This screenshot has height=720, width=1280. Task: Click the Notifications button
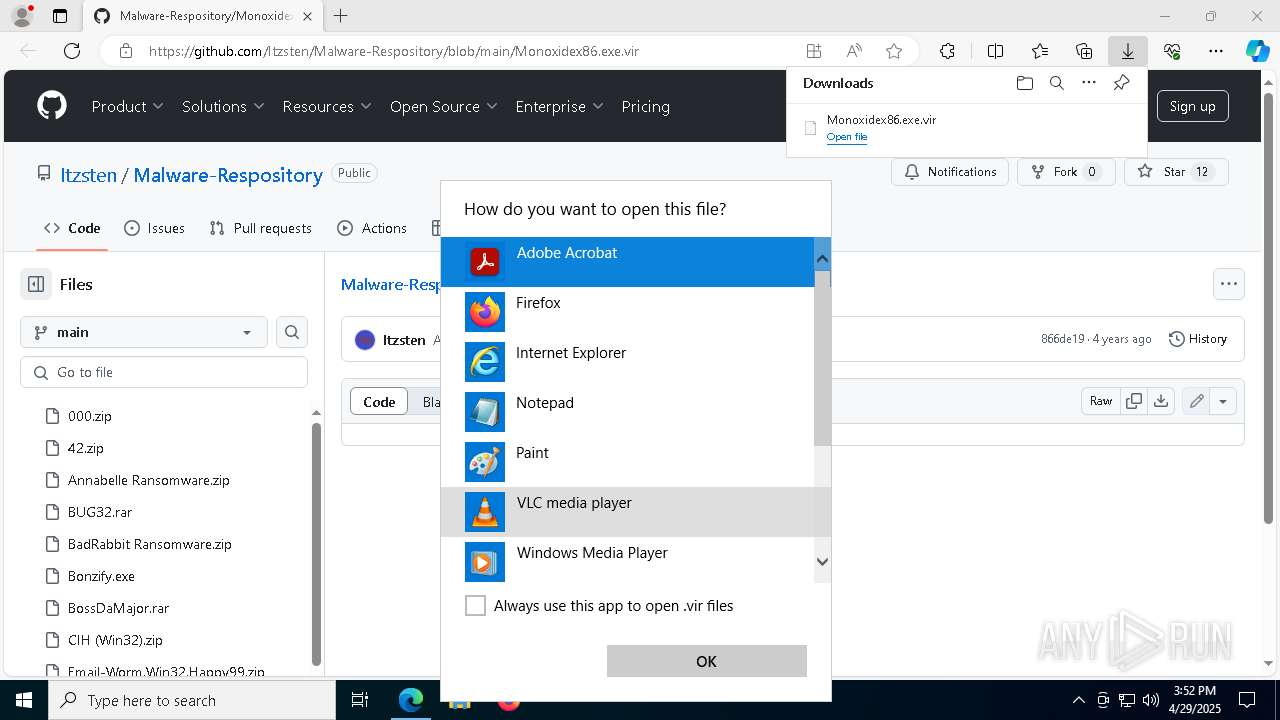click(950, 172)
